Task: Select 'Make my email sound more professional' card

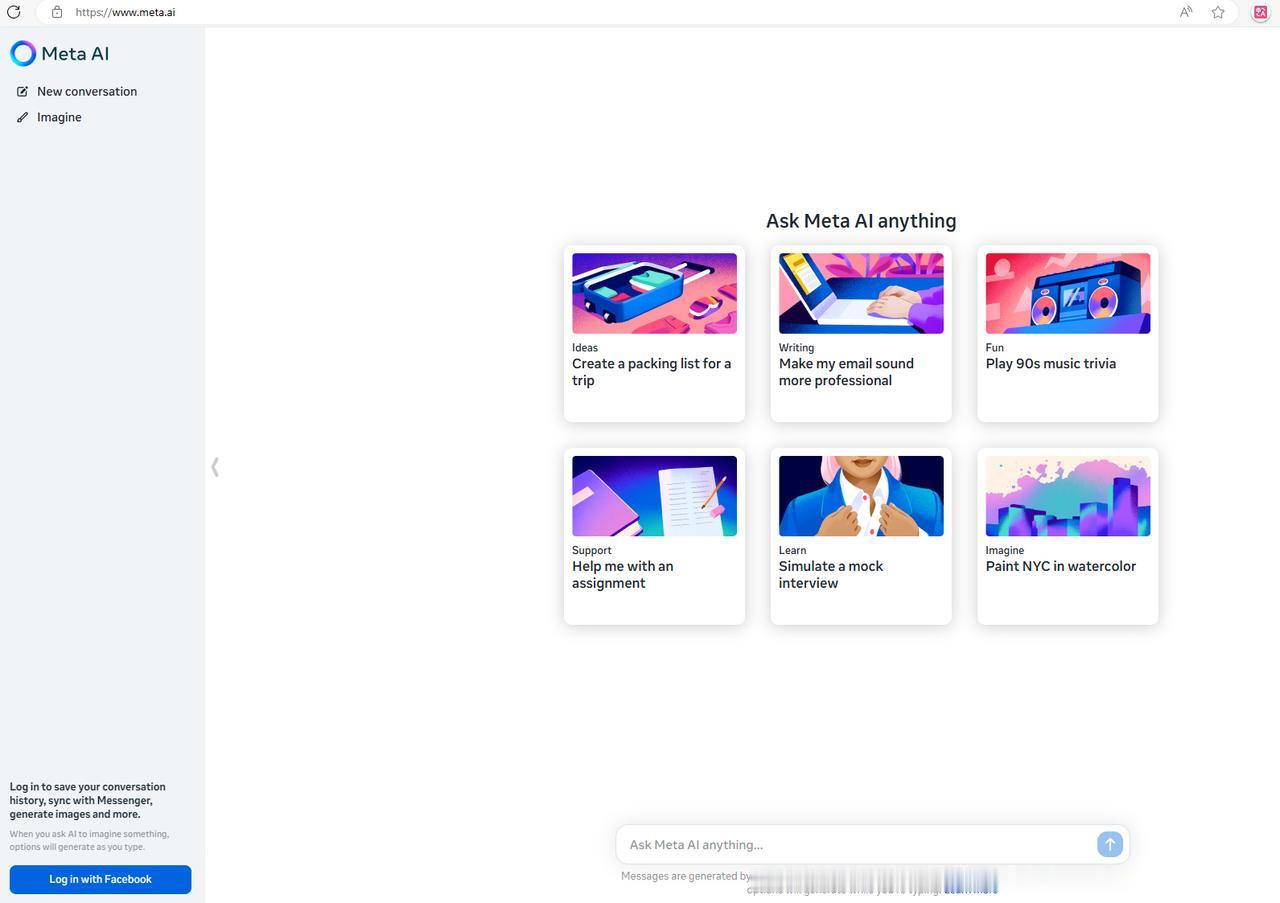Action: click(x=861, y=333)
